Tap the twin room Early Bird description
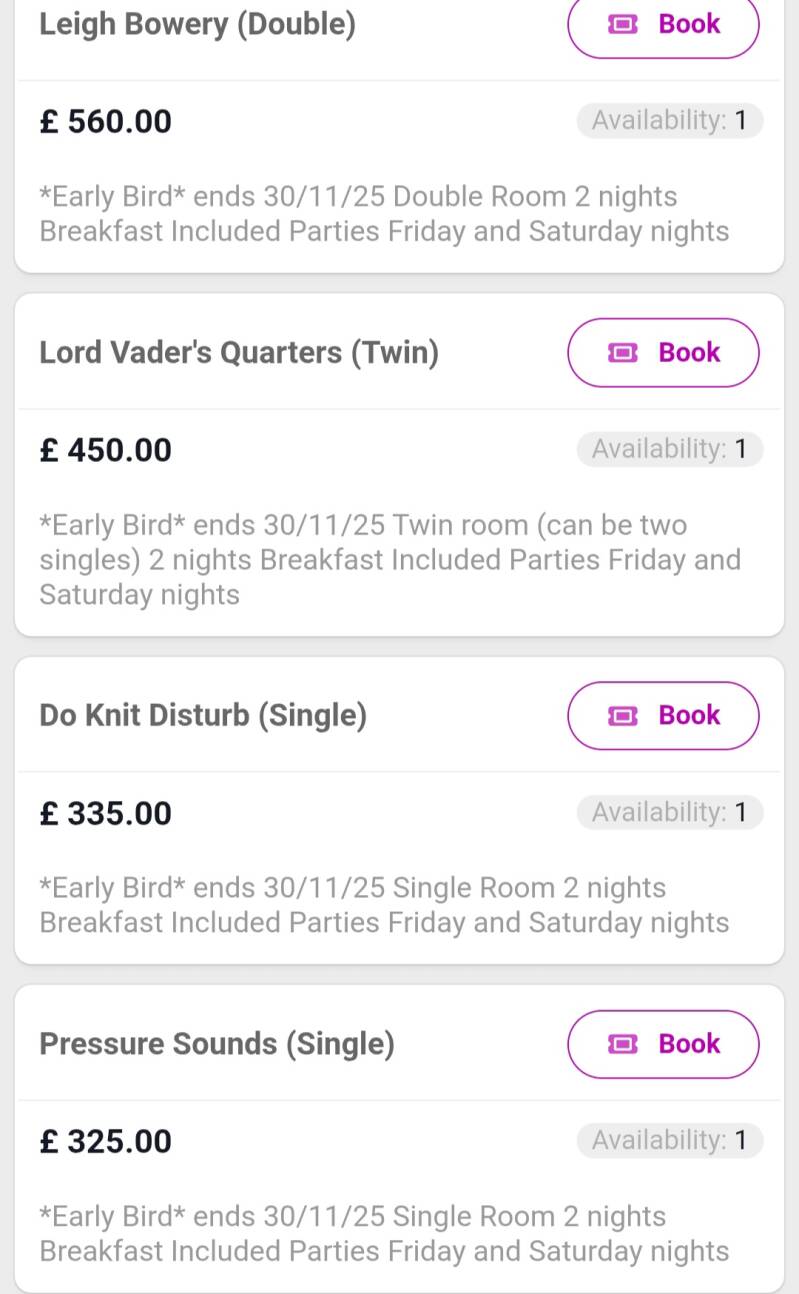This screenshot has height=1294, width=799. coord(389,560)
